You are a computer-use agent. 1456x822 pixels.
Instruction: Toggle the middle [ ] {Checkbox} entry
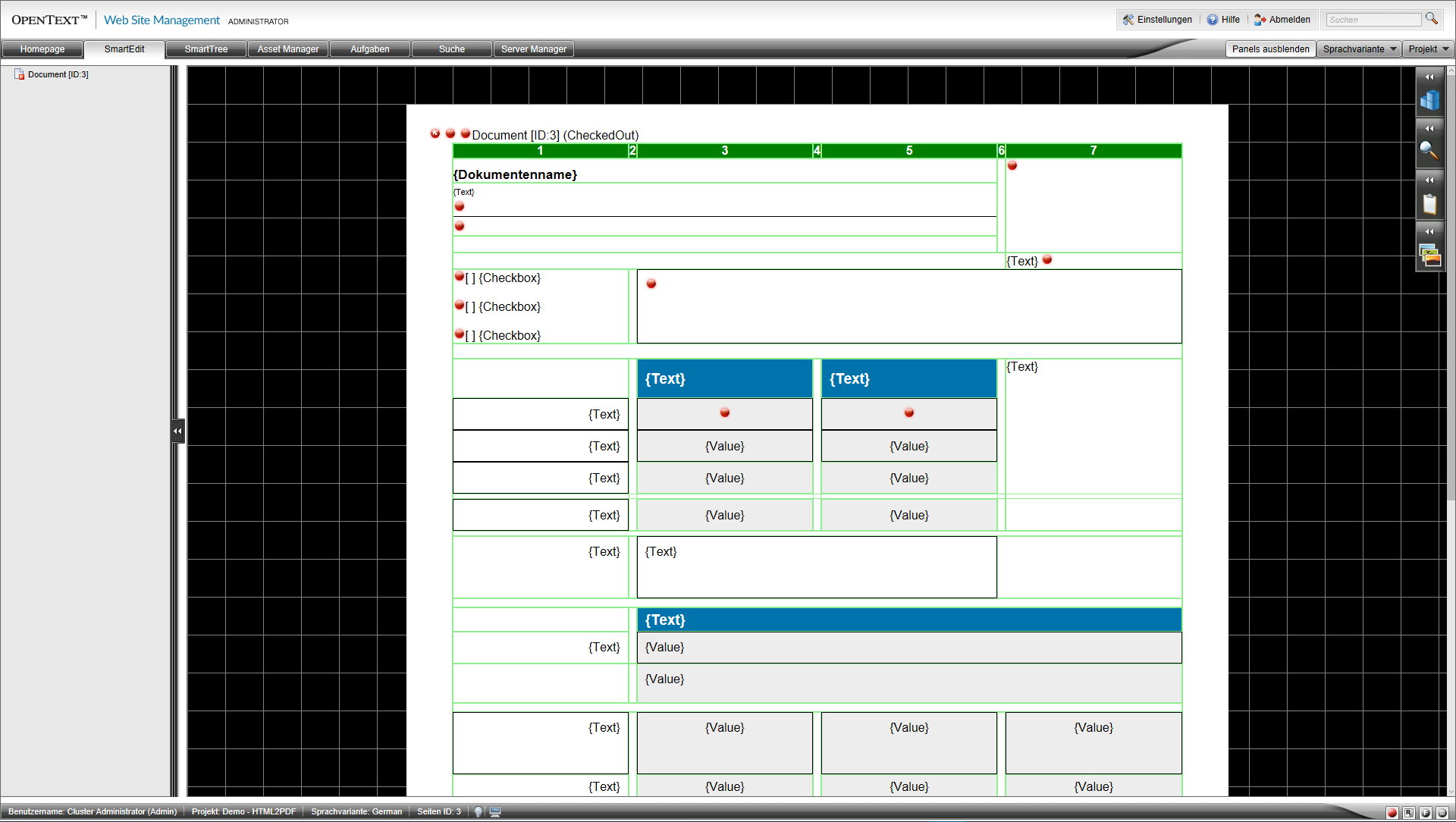point(503,307)
